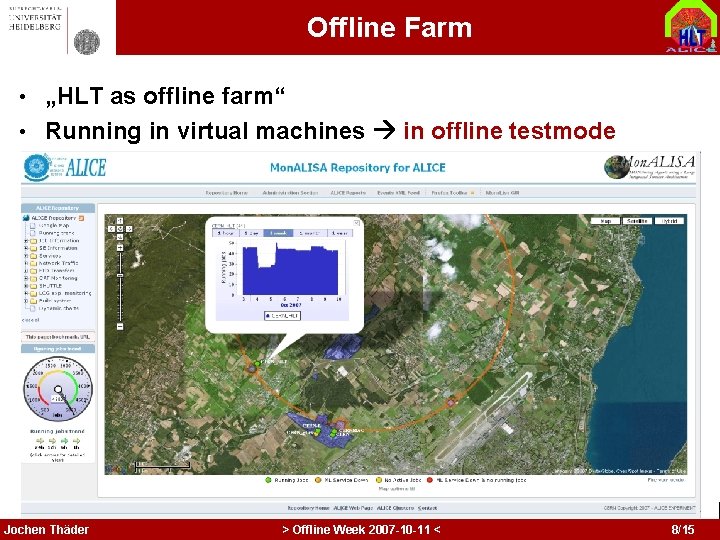Click the Full-size mode link below the map
720x540 pixels.
[x=666, y=480]
